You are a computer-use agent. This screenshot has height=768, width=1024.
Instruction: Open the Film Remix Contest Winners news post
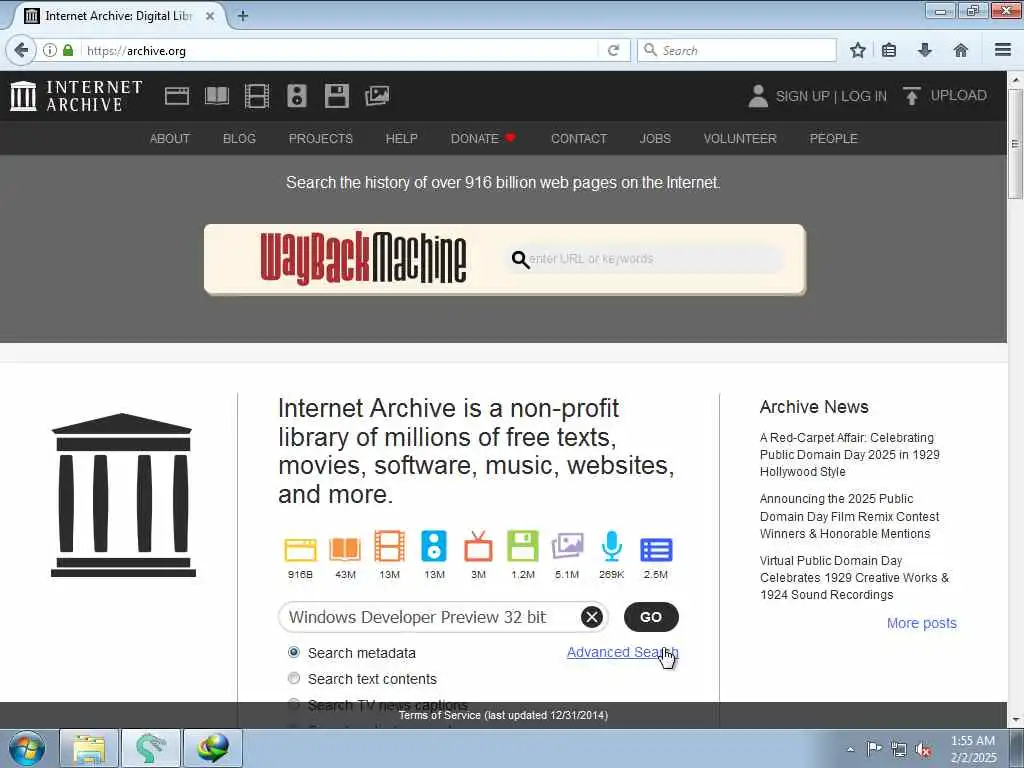pyautogui.click(x=850, y=516)
